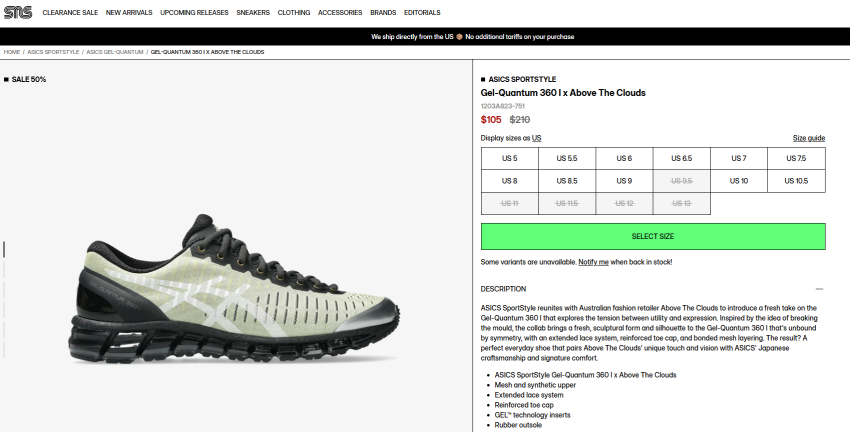Click the image gallery position indicator
This screenshot has width=850, height=432.
click(4, 249)
